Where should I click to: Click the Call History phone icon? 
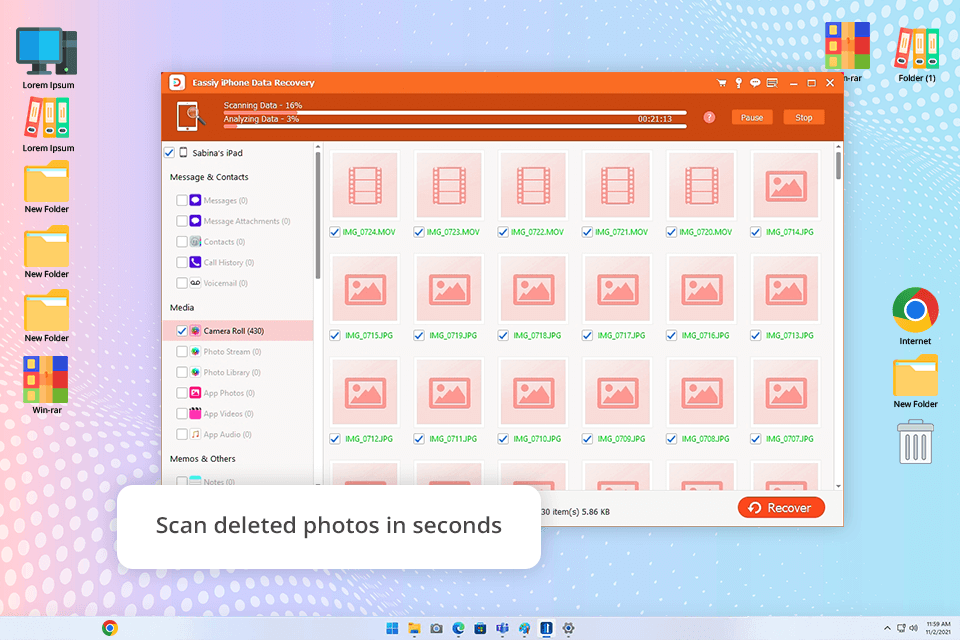point(195,262)
